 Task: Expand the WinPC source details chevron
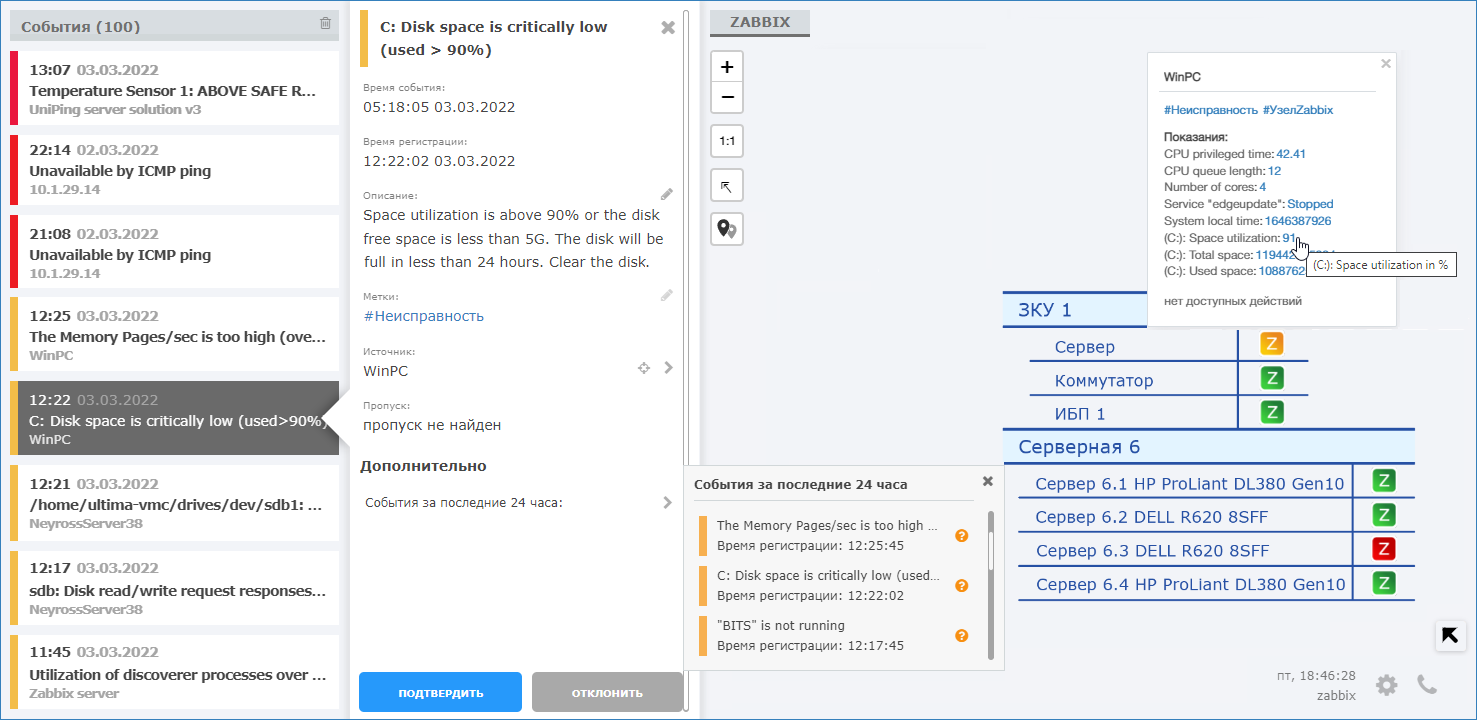[668, 368]
